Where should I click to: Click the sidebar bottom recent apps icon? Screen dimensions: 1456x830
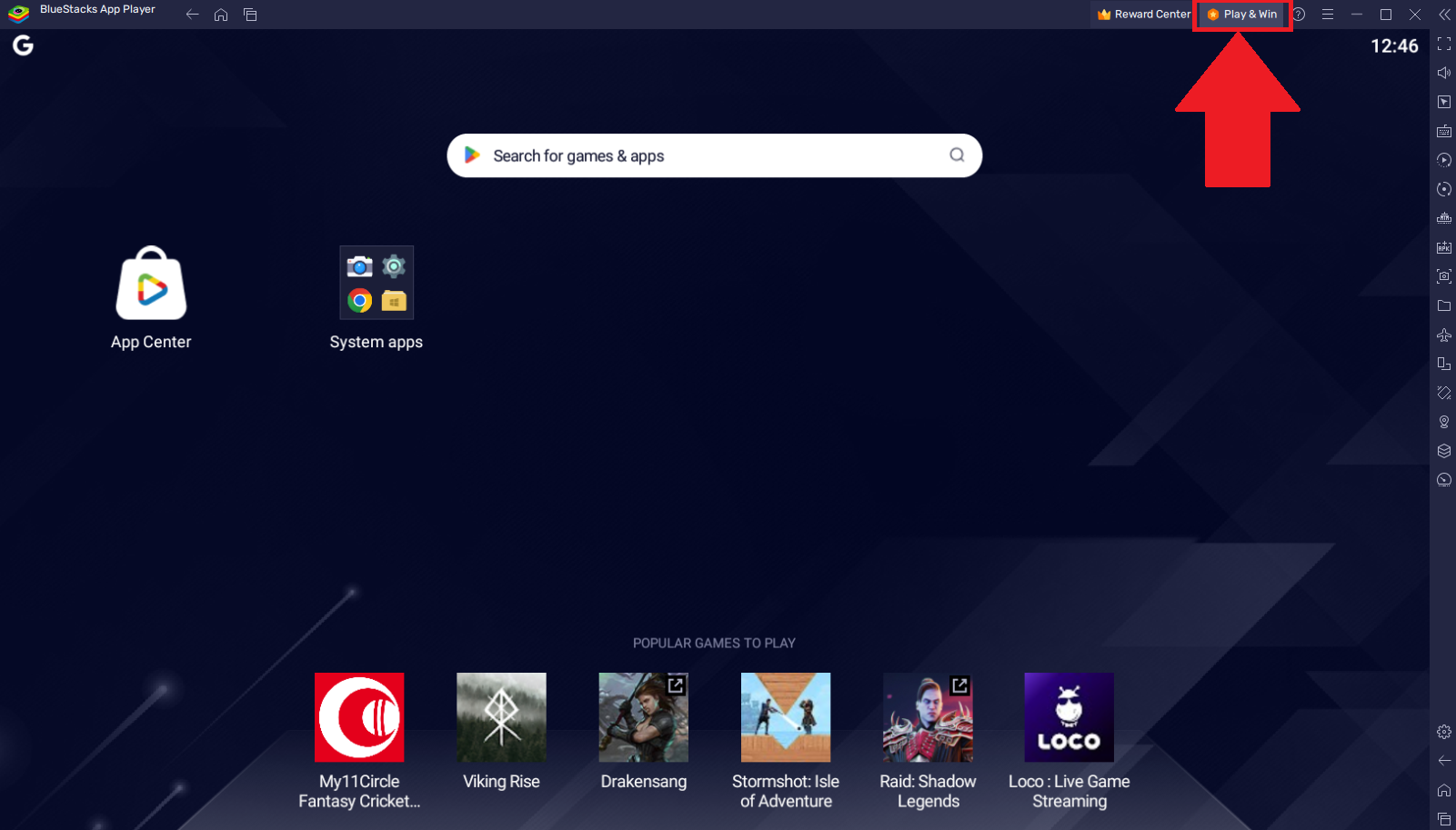coord(1444,819)
